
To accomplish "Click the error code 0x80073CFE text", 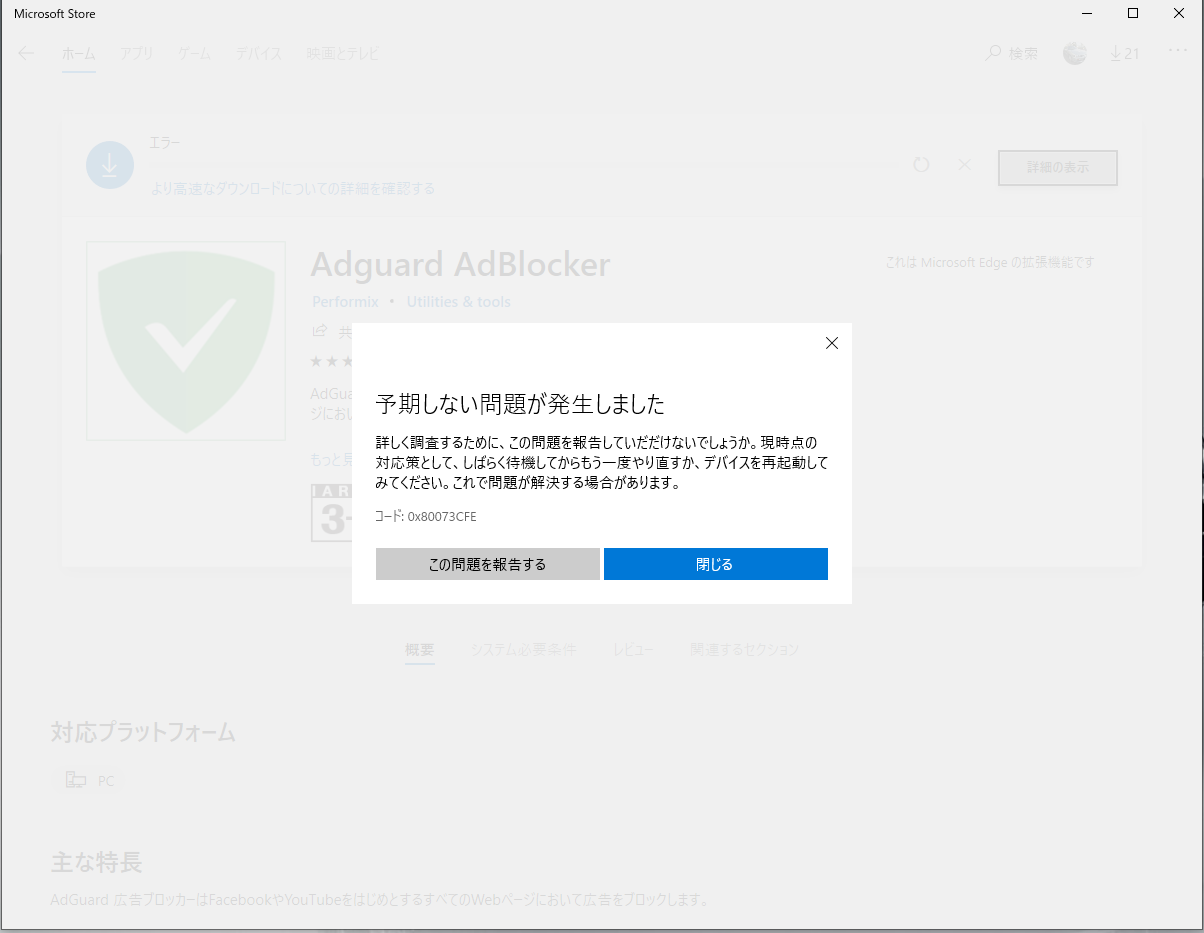I will pos(441,517).
